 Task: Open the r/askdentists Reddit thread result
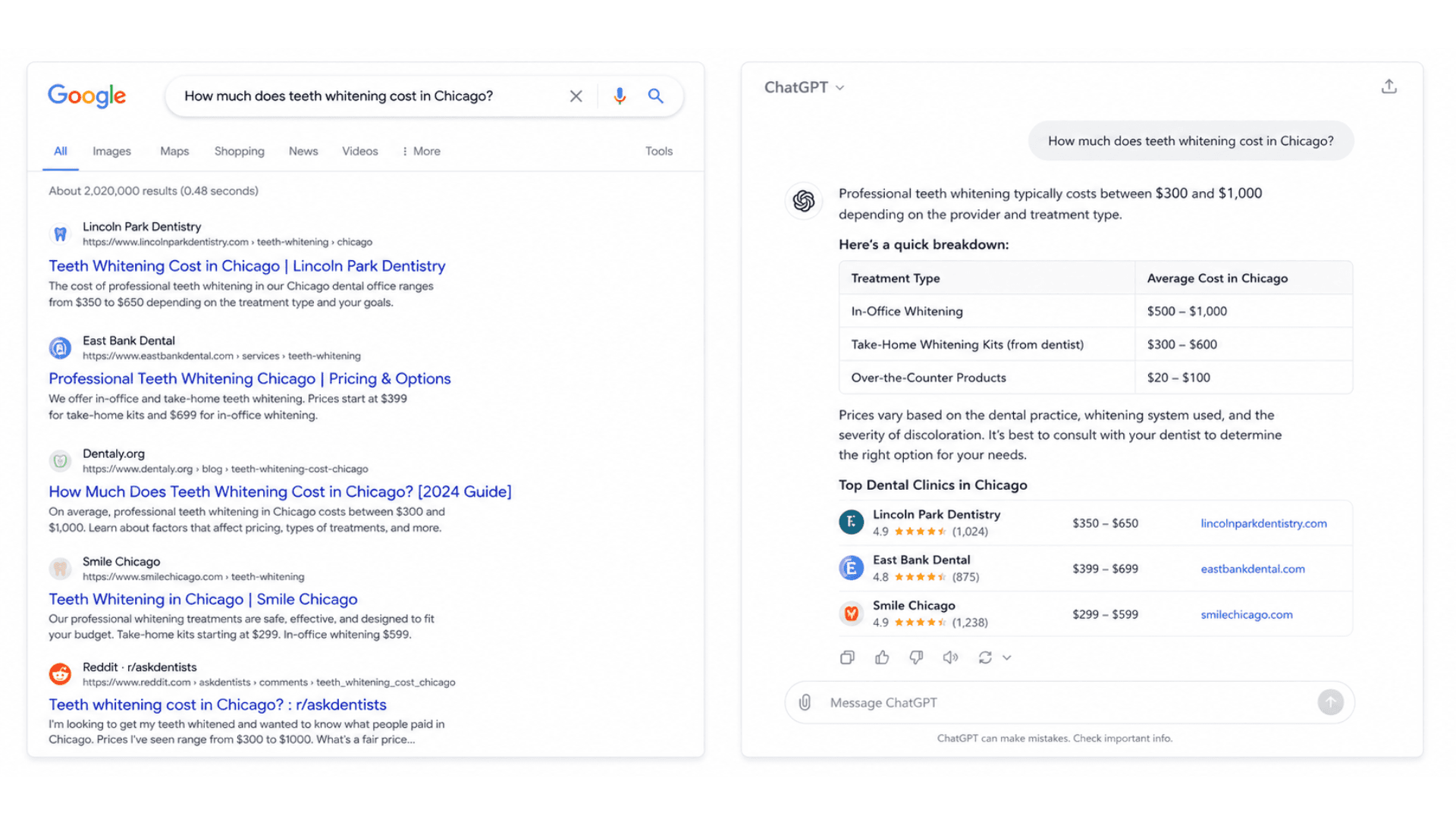click(218, 704)
